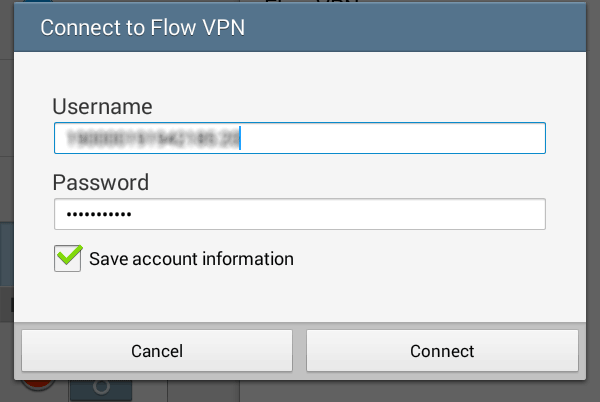The image size is (600, 402).
Task: Place cursor at end of the username text
Action: 242,138
